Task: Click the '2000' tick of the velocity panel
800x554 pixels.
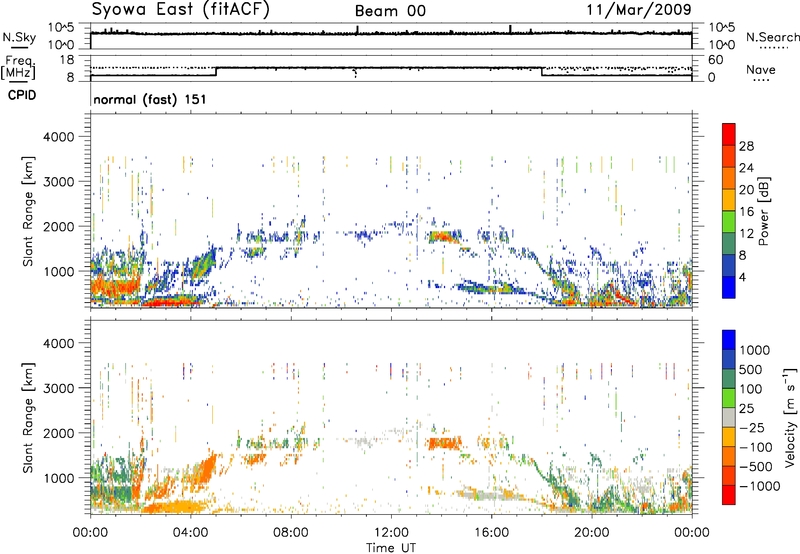Action: [59, 433]
